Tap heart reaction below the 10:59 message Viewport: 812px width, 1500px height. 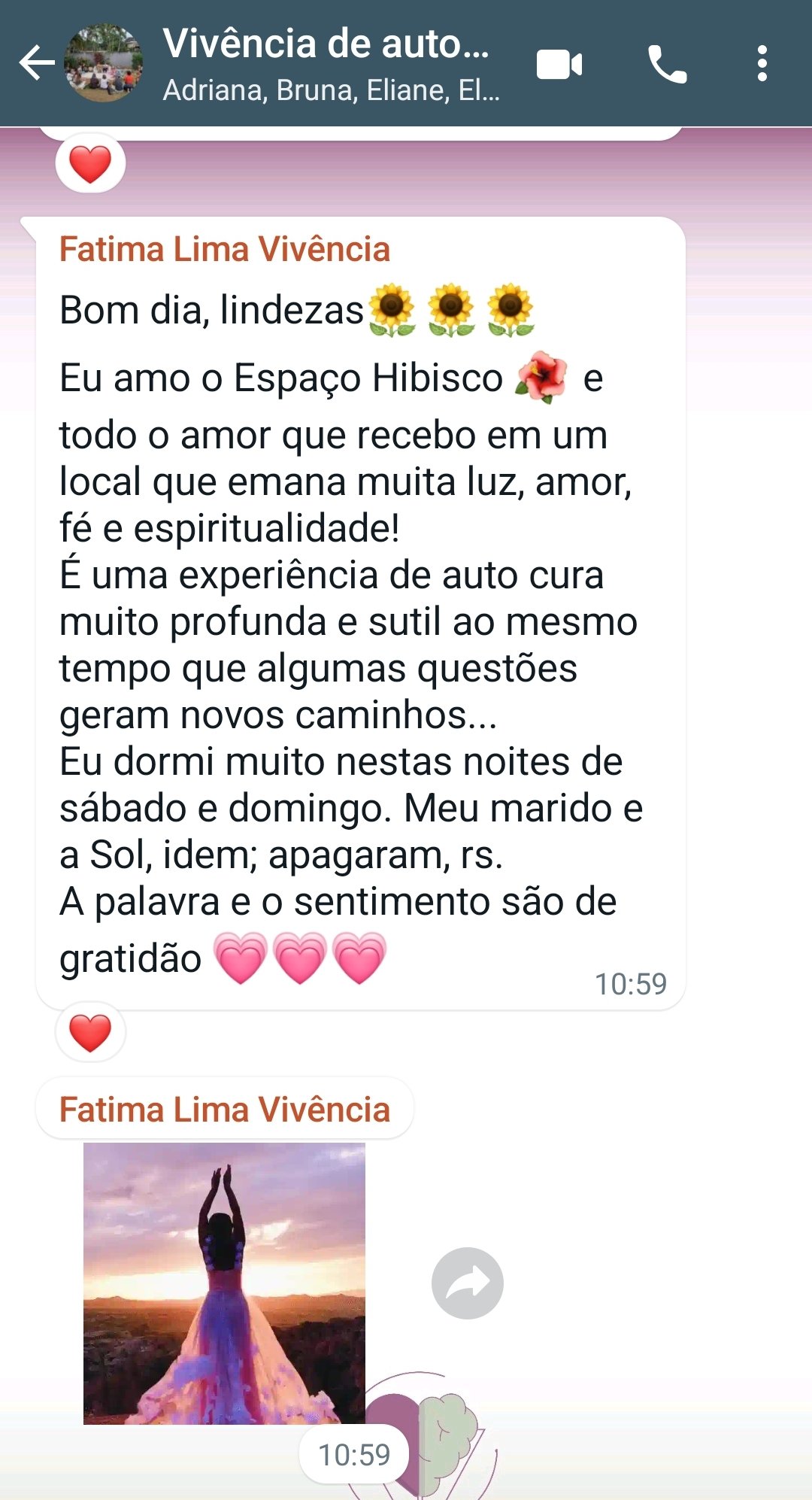coord(90,1031)
